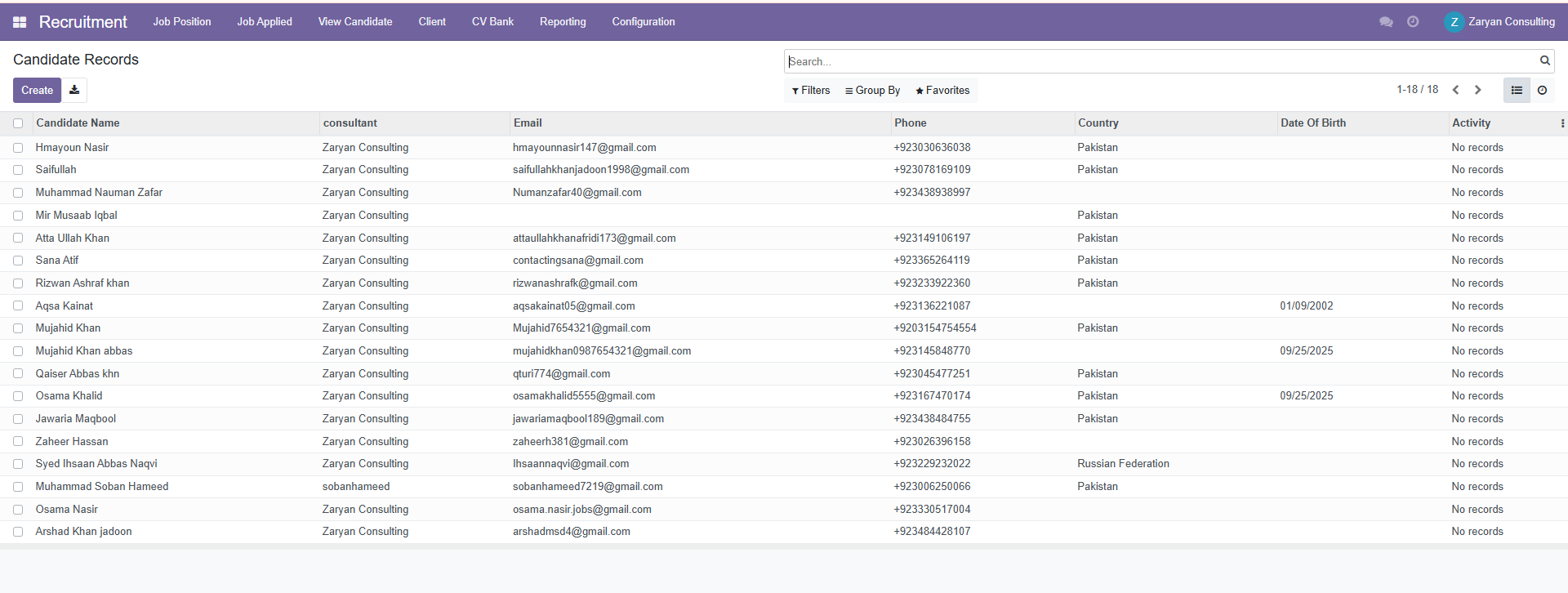Screen dimensions: 1568x593
Task: Expand the Filters dropdown
Action: [811, 90]
